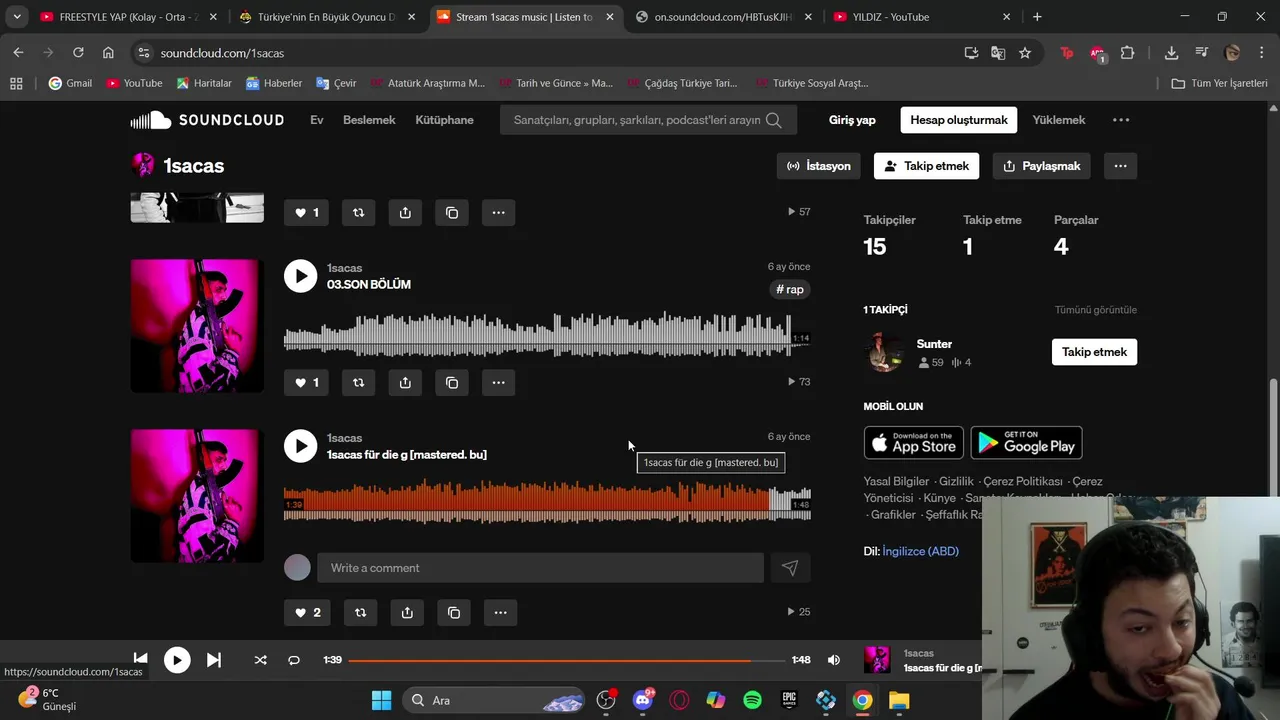This screenshot has width=1280, height=720.
Task: Open Chrome downloads icon
Action: click(1172, 53)
